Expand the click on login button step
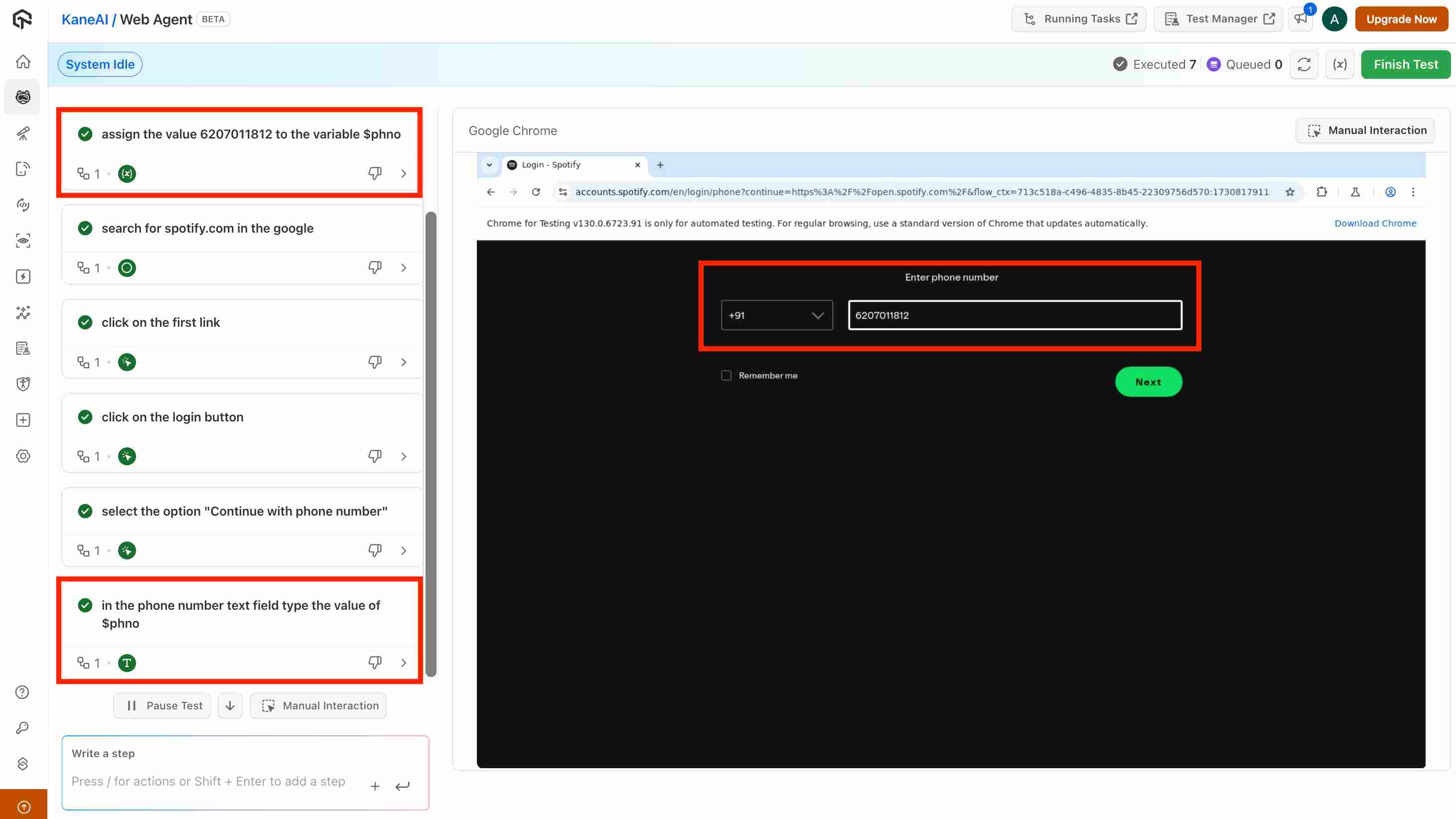 click(x=404, y=456)
